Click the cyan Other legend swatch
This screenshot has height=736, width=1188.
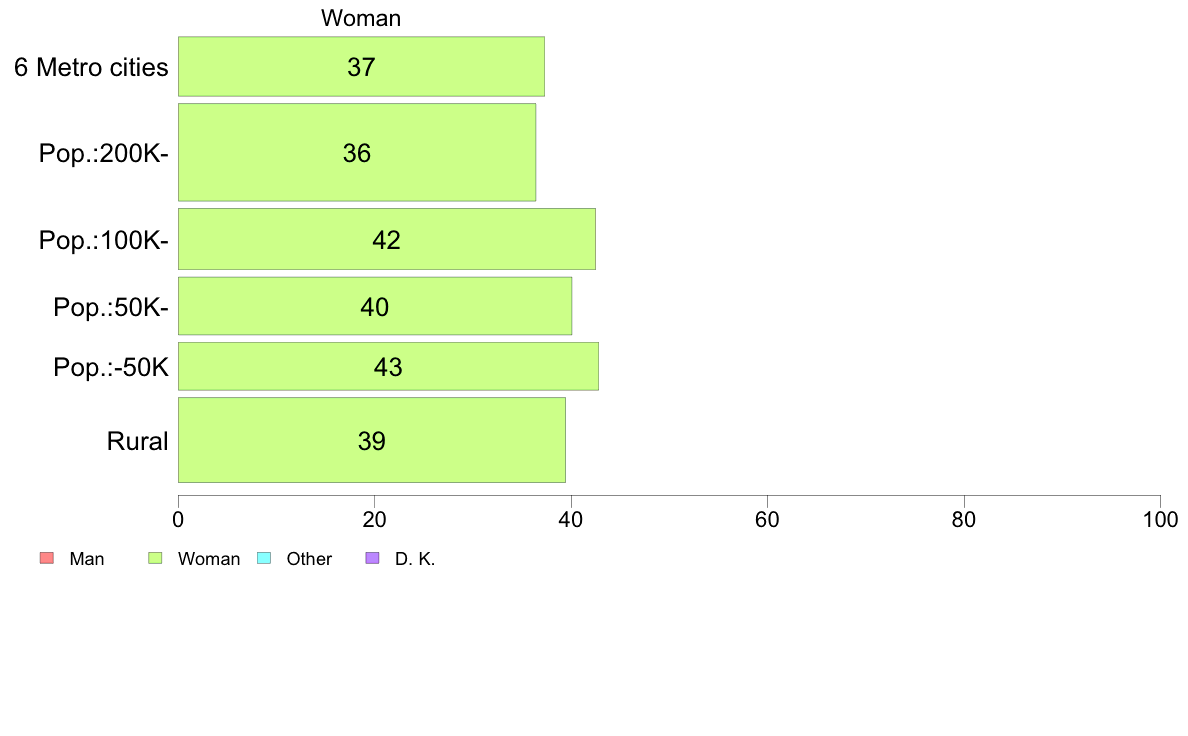point(264,559)
